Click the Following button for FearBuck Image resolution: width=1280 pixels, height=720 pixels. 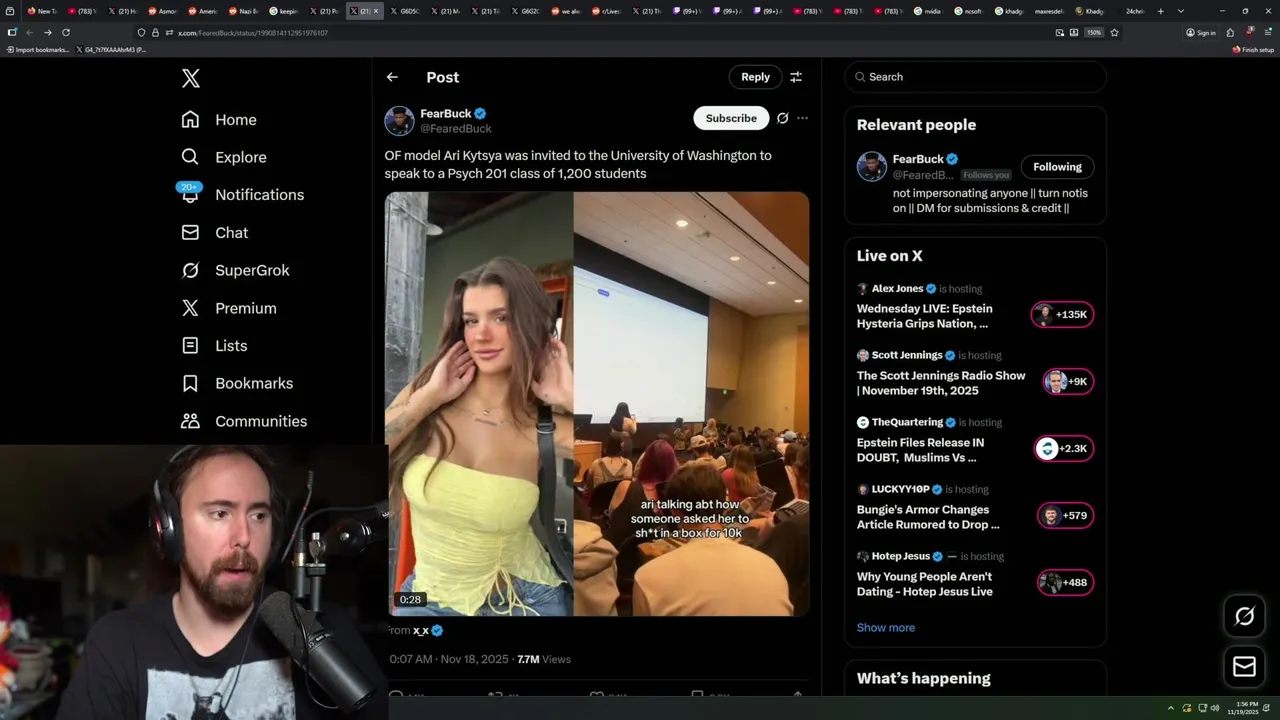coord(1057,167)
